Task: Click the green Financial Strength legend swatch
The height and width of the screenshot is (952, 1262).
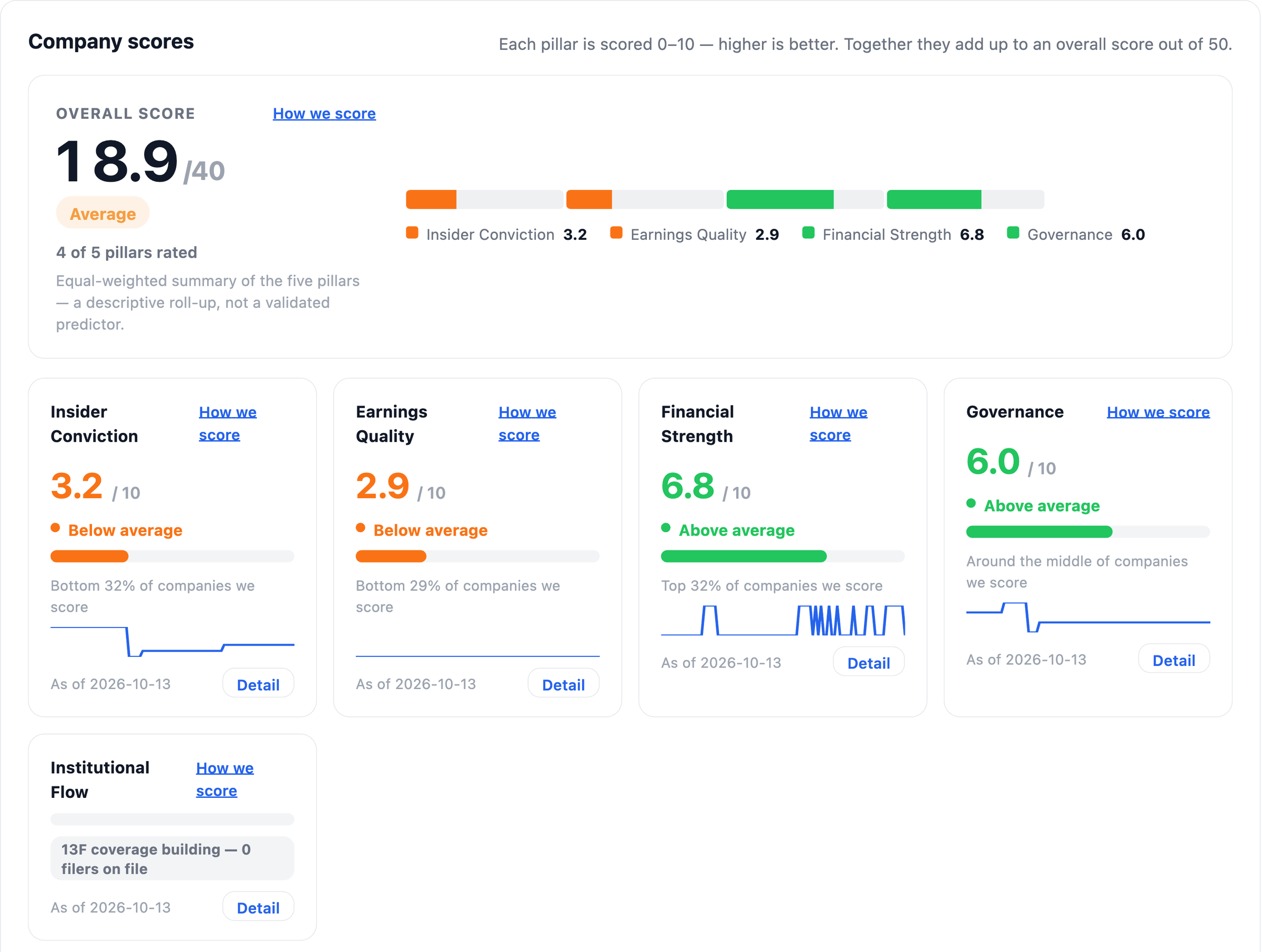Action: (x=808, y=233)
